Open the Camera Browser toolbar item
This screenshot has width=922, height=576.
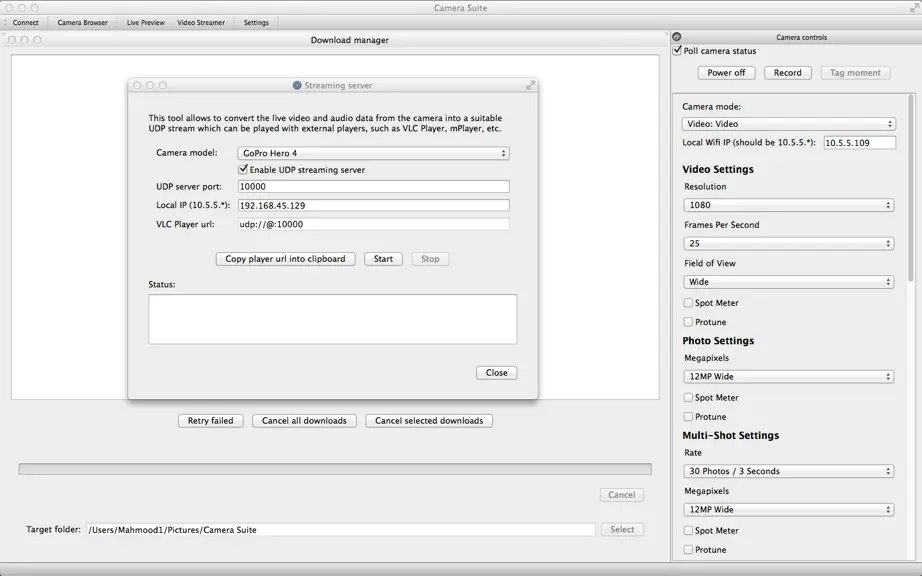[x=83, y=22]
